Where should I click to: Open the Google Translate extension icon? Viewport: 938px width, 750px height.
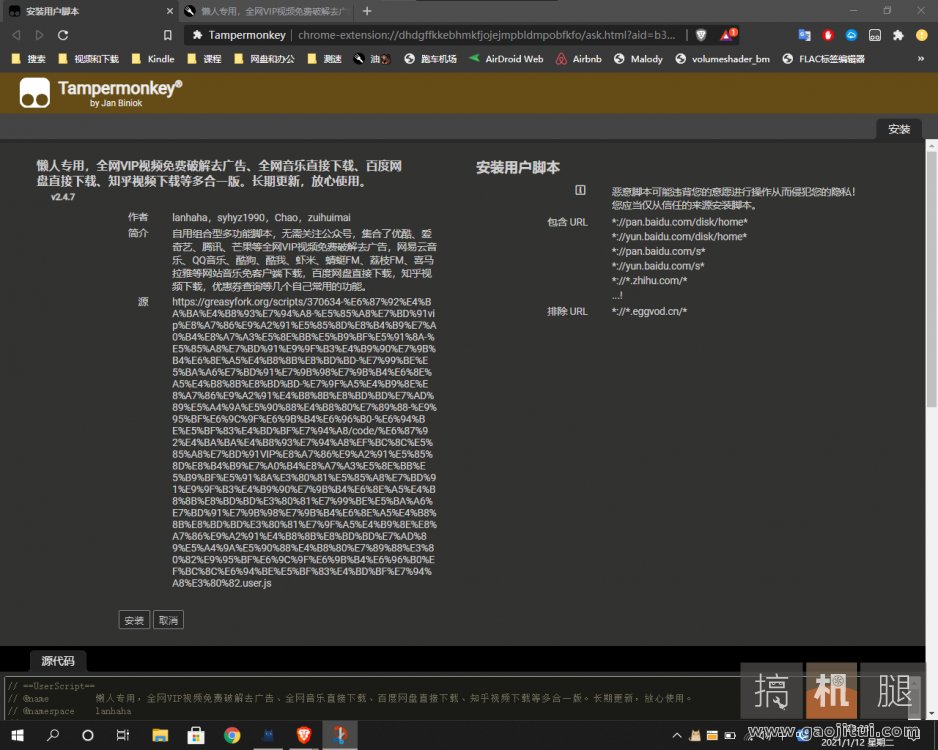click(x=805, y=35)
